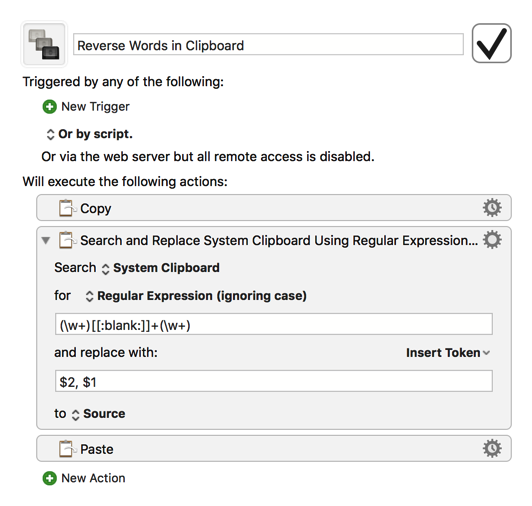Open the Copy action gear menu
The height and width of the screenshot is (506, 532).
pyautogui.click(x=492, y=208)
